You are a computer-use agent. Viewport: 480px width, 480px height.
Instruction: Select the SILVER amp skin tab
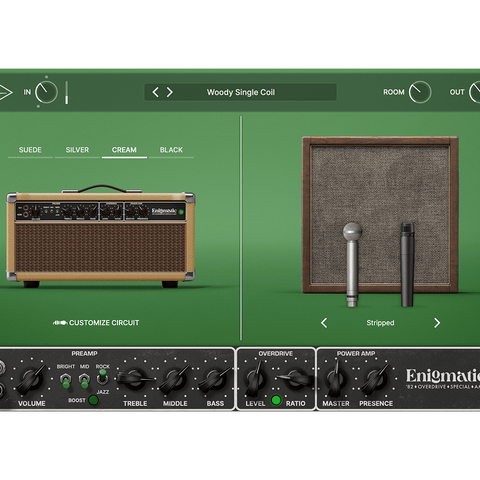[x=77, y=150]
